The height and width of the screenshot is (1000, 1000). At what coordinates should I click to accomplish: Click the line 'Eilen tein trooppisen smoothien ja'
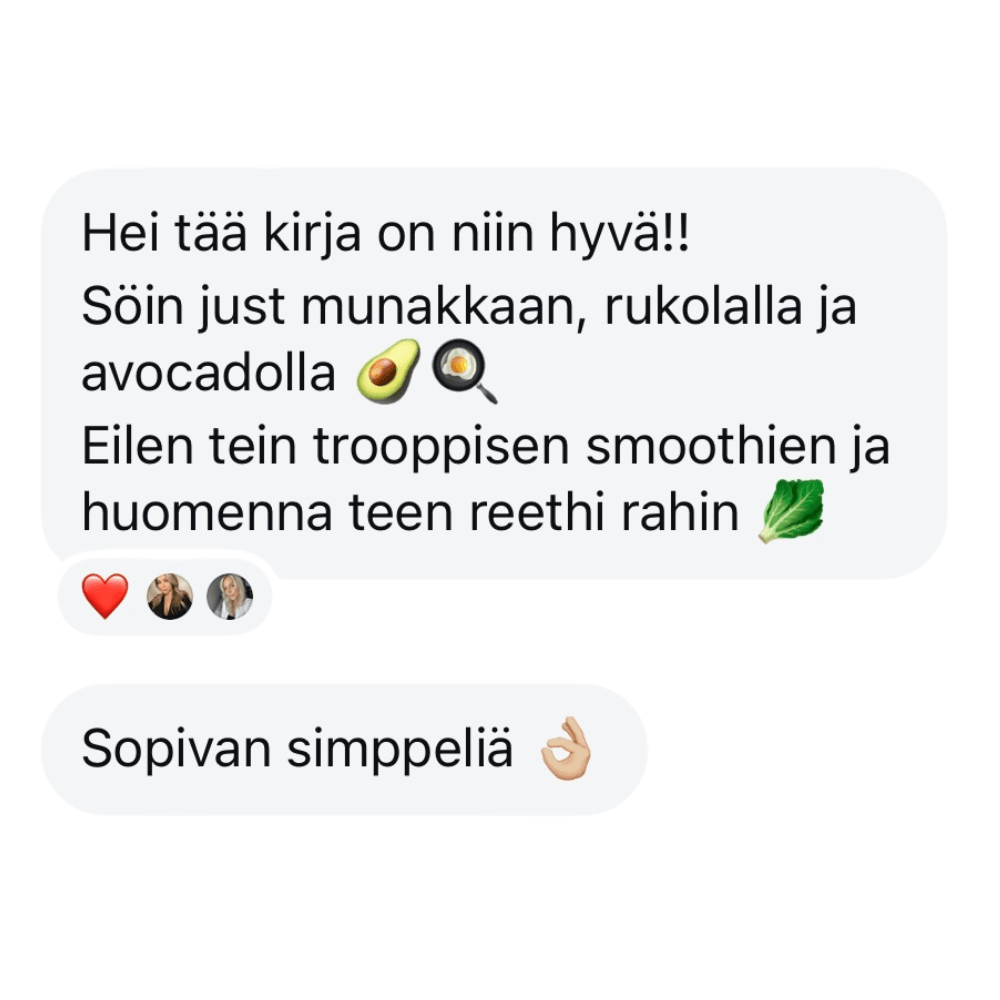pos(486,446)
